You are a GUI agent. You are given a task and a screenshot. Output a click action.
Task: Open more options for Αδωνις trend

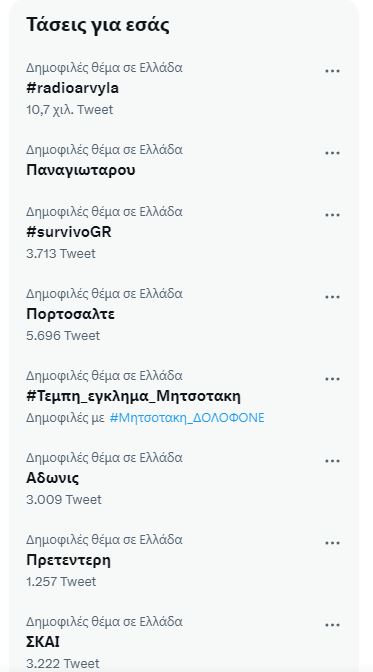(332, 461)
